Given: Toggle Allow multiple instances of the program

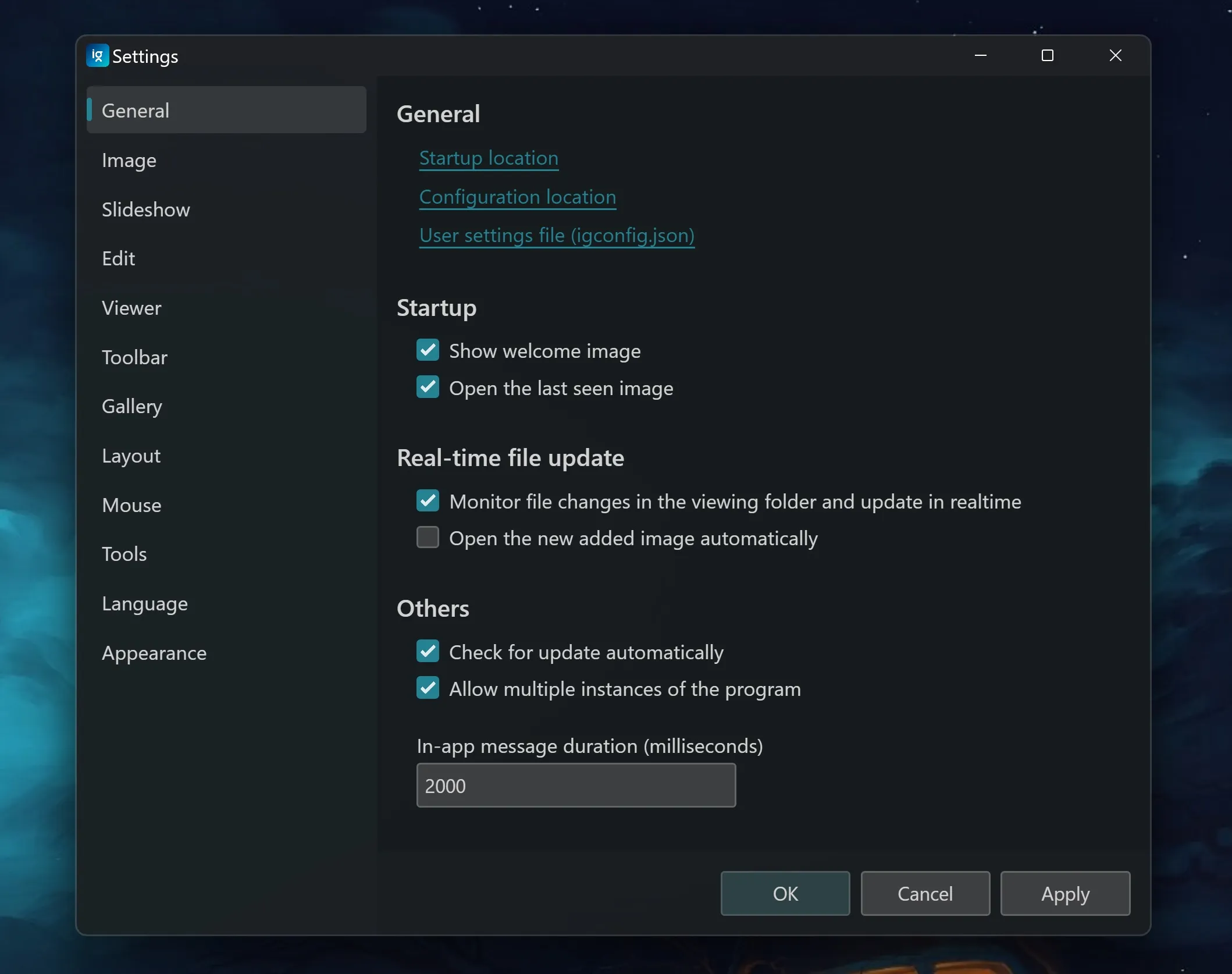Looking at the screenshot, I should tap(428, 688).
